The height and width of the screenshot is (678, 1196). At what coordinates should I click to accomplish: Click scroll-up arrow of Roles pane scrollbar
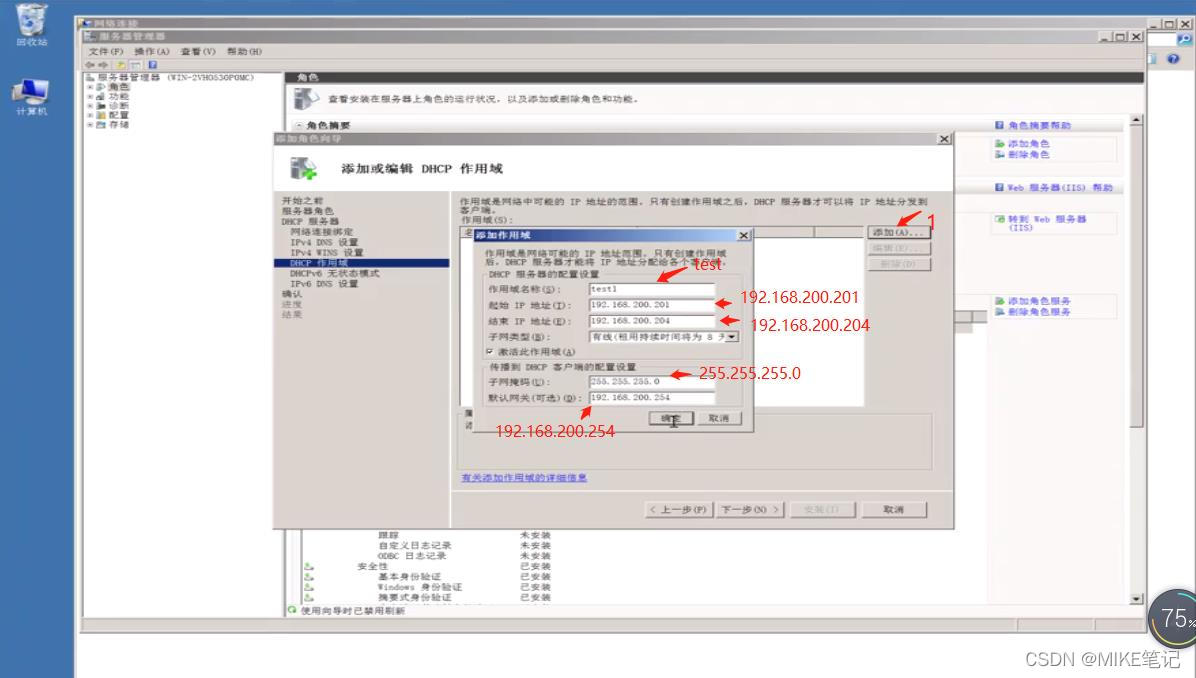coord(1136,120)
